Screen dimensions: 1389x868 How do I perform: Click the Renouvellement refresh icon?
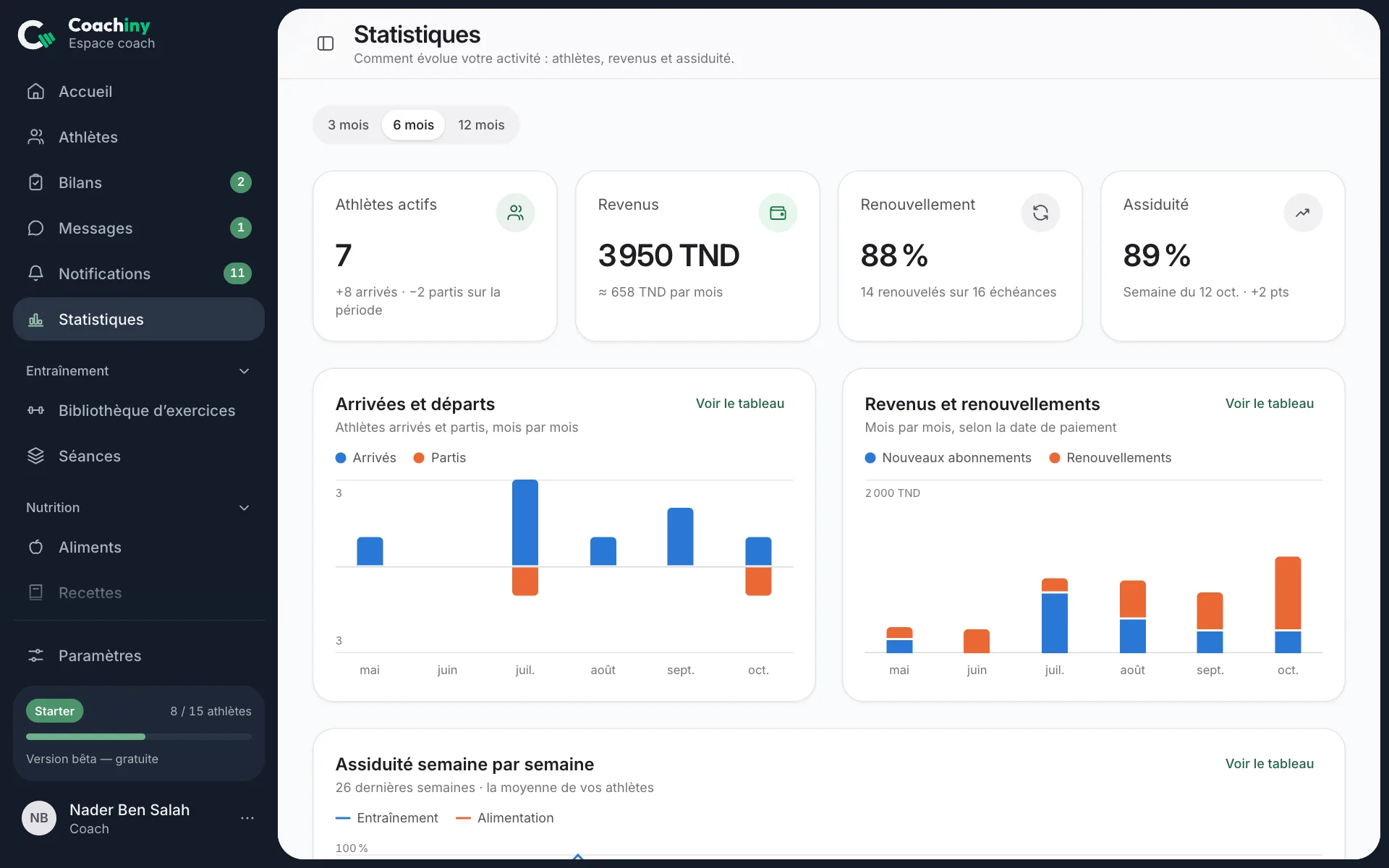click(1040, 213)
